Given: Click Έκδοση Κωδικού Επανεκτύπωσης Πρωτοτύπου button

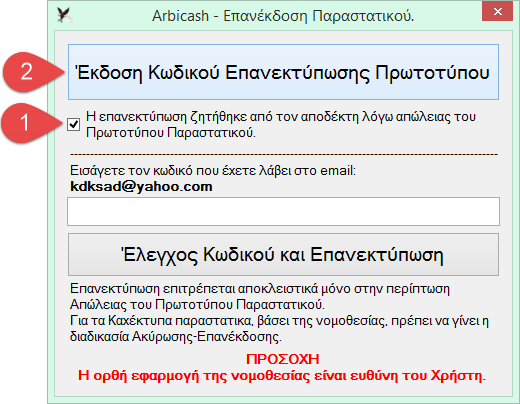Looking at the screenshot, I should pyautogui.click(x=283, y=72).
